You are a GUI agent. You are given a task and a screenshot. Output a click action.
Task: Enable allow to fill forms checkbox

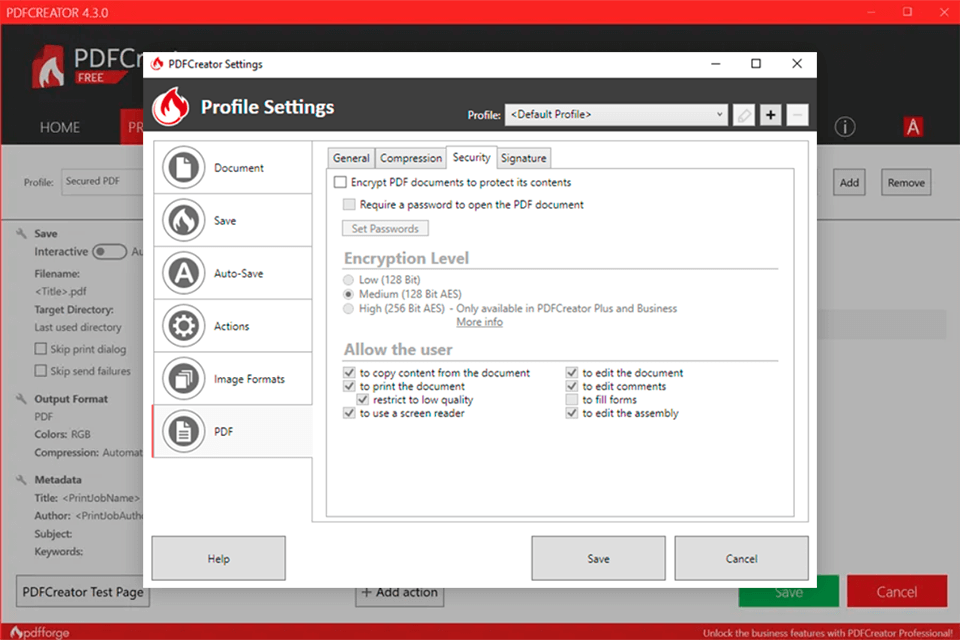point(572,399)
